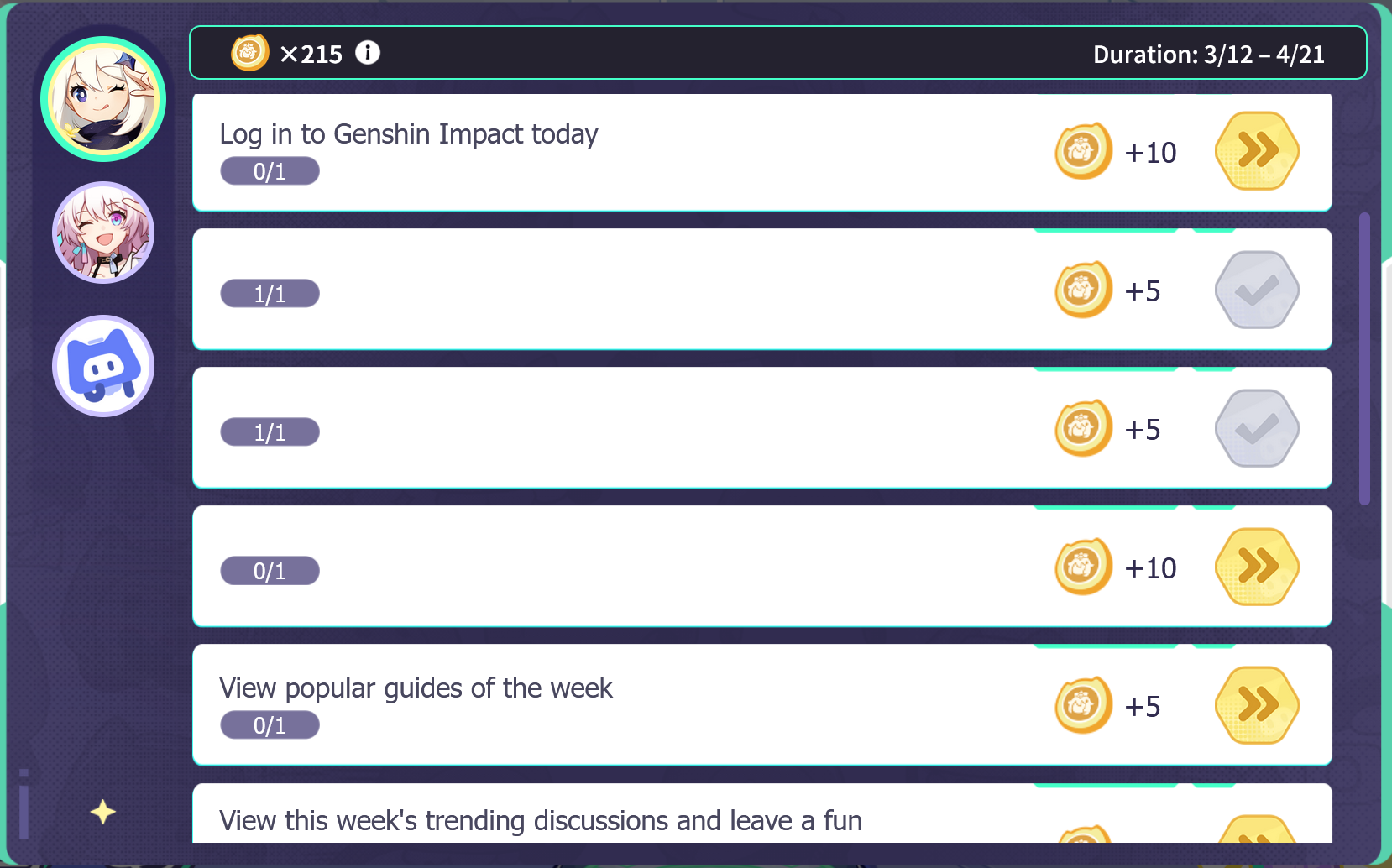1392x868 pixels.
Task: Click the second completed grey checkmark hexagon
Action: coord(1257,428)
